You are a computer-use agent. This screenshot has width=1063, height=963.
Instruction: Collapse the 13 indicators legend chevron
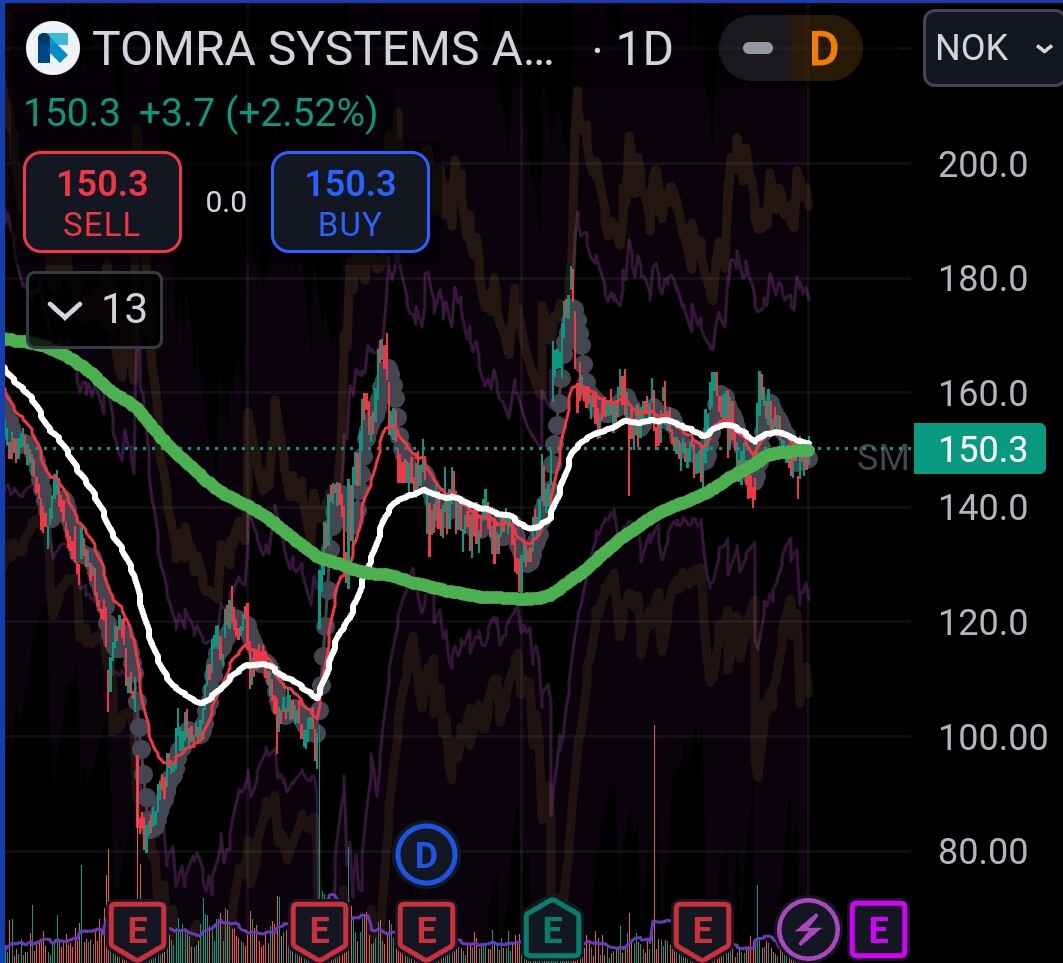point(94,310)
